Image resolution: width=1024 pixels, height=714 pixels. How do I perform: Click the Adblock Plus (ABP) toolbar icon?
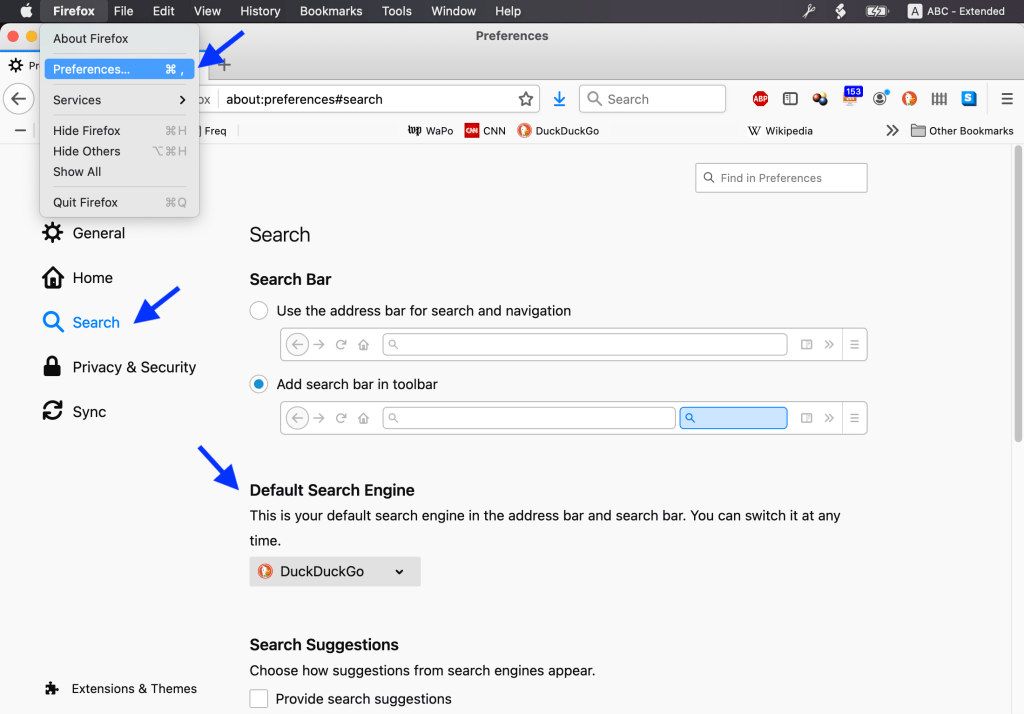[x=760, y=99]
